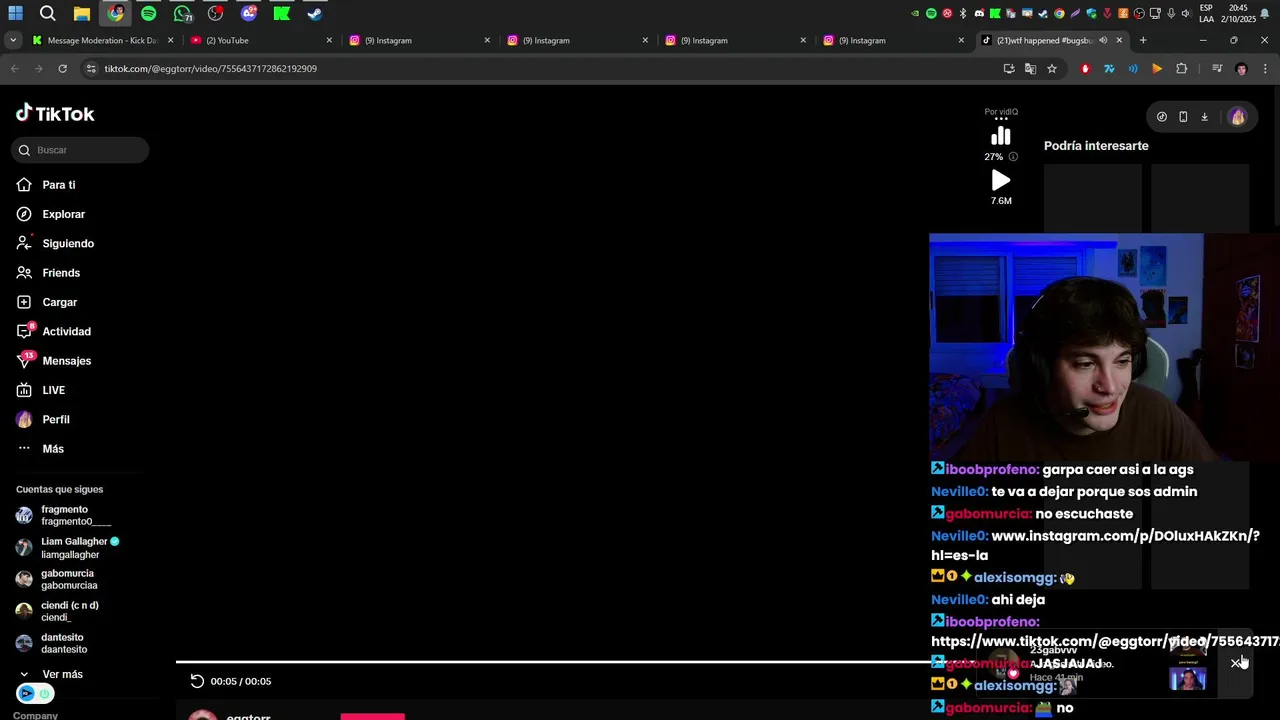Click TikTok coin icon in top pill
Screen dimensions: 1280x720
pyautogui.click(x=1161, y=117)
